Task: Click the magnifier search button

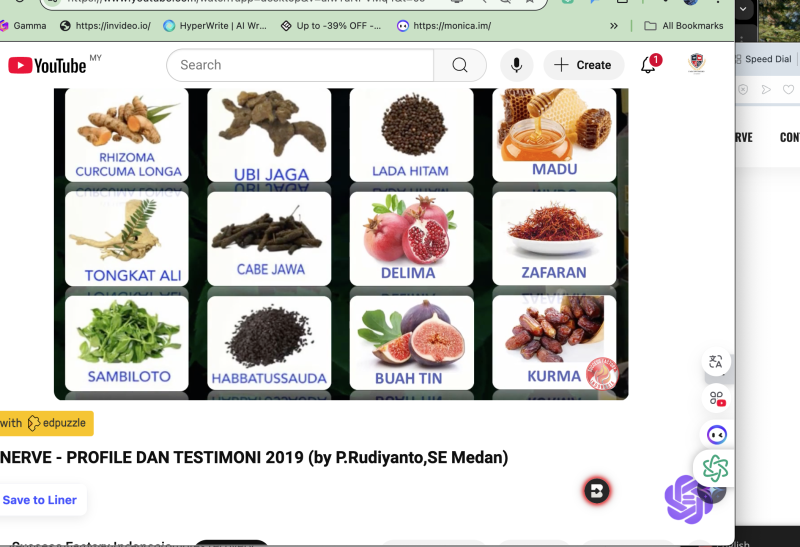Action: [460, 65]
